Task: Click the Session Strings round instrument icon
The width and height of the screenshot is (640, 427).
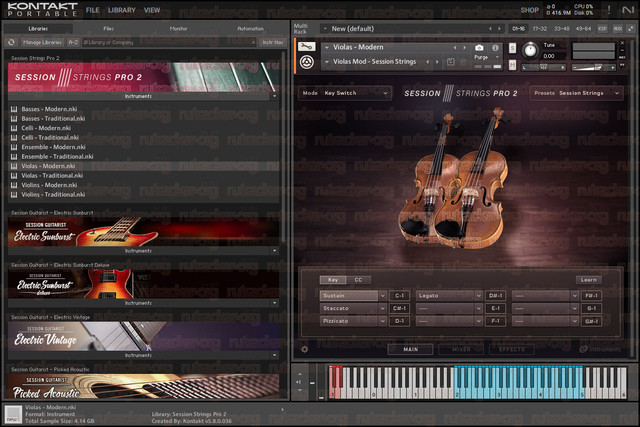Action: [x=307, y=62]
